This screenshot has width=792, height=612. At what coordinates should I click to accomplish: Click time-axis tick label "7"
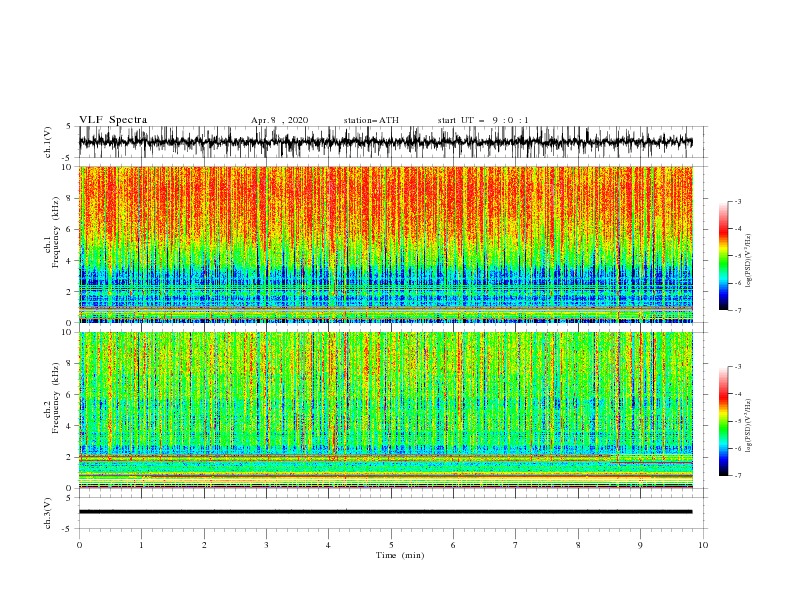click(x=516, y=545)
